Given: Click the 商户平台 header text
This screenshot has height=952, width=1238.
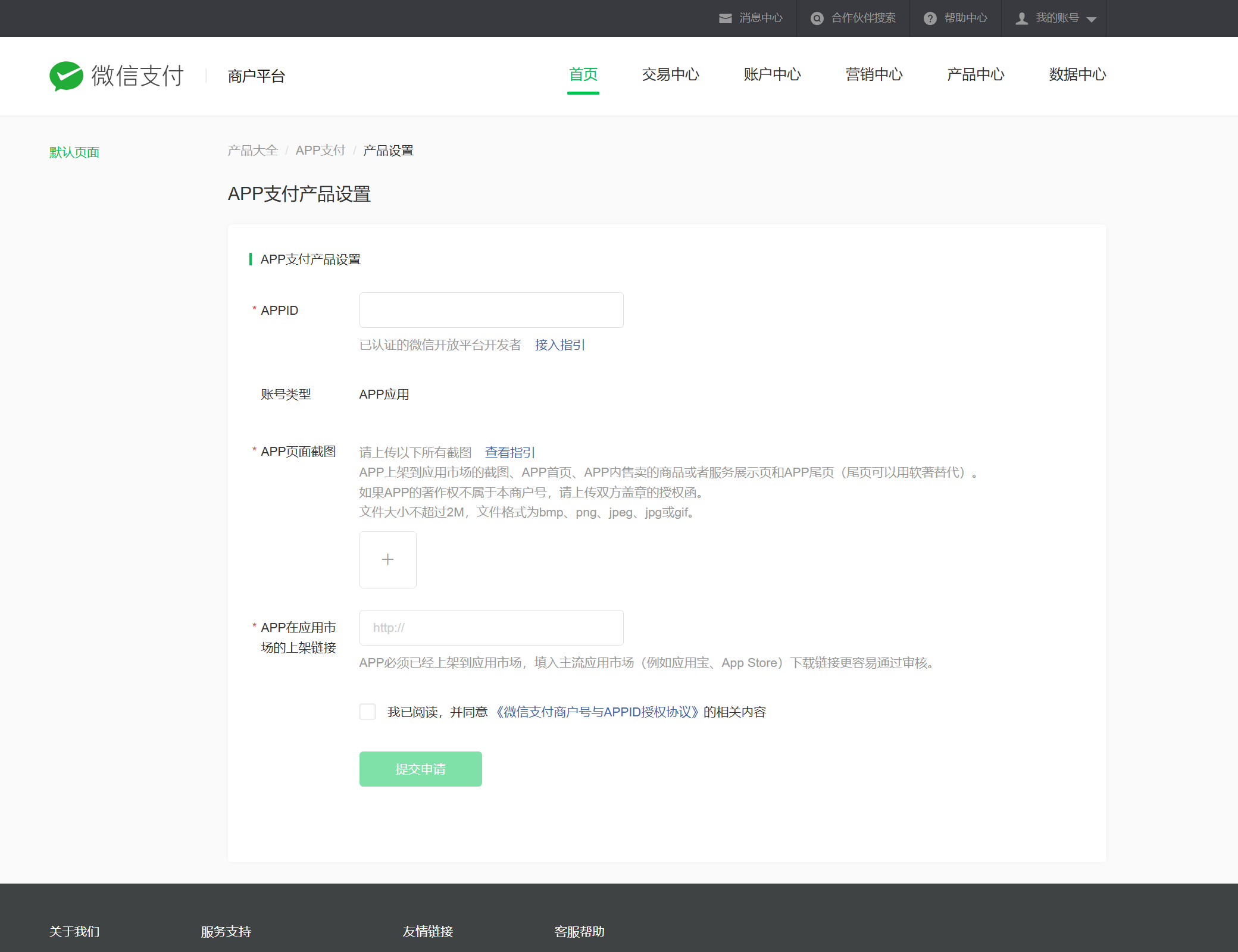Looking at the screenshot, I should (257, 76).
